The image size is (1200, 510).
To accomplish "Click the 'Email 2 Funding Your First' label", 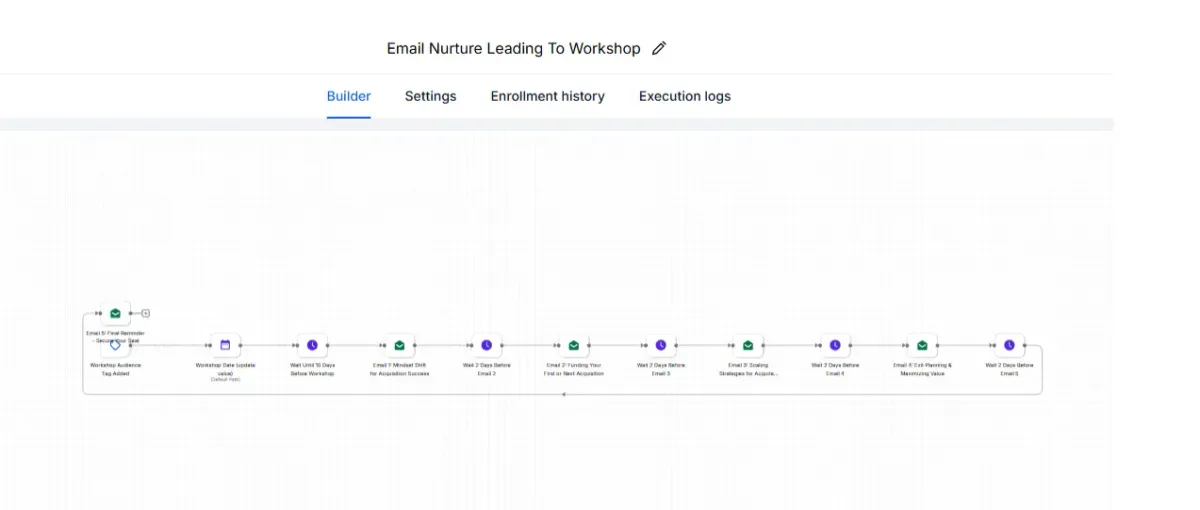I will 574,369.
